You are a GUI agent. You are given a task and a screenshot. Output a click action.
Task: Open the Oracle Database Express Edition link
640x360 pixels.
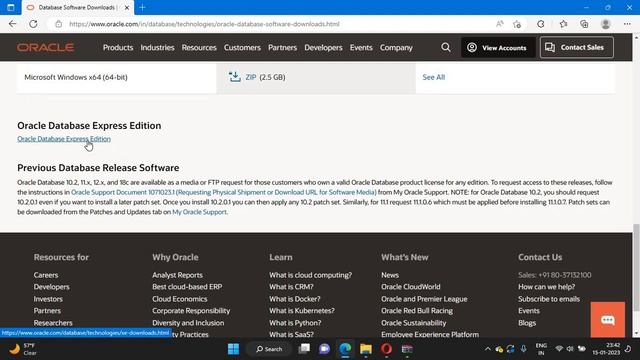click(x=64, y=139)
